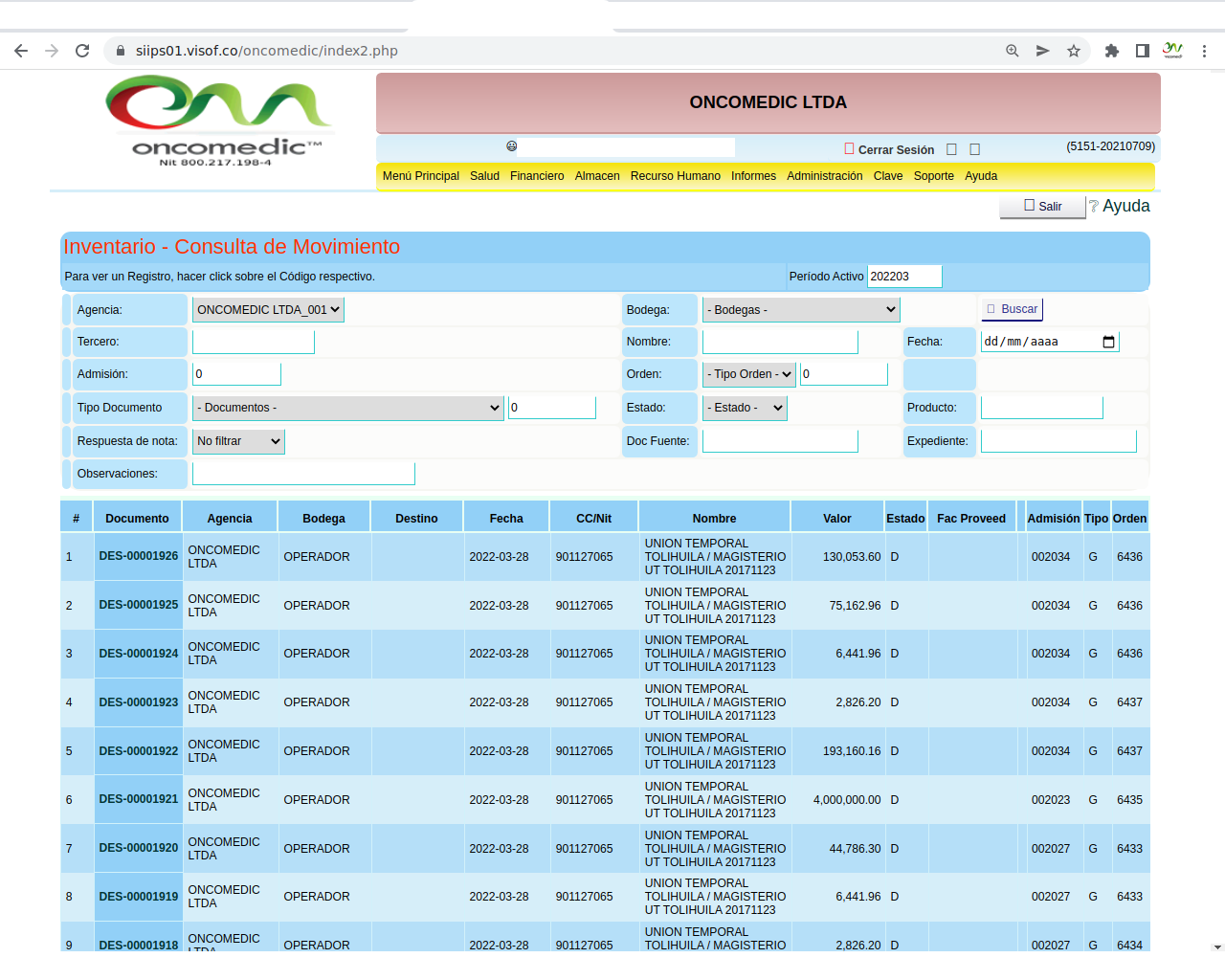Screen dimensions: 1225x980
Task: Open the Ayuda help question icon
Action: point(1093,207)
